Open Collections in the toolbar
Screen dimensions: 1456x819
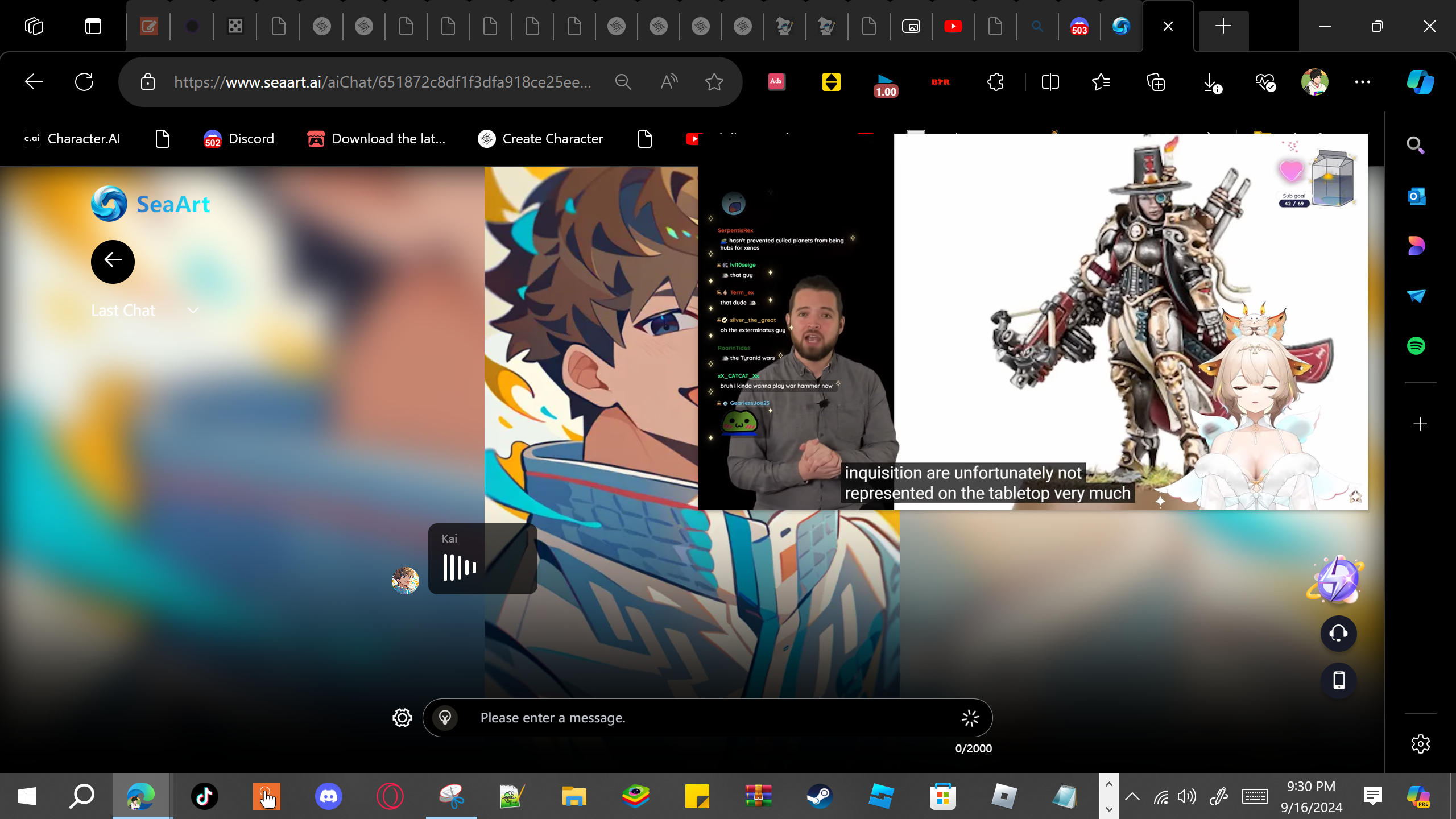point(1155,82)
